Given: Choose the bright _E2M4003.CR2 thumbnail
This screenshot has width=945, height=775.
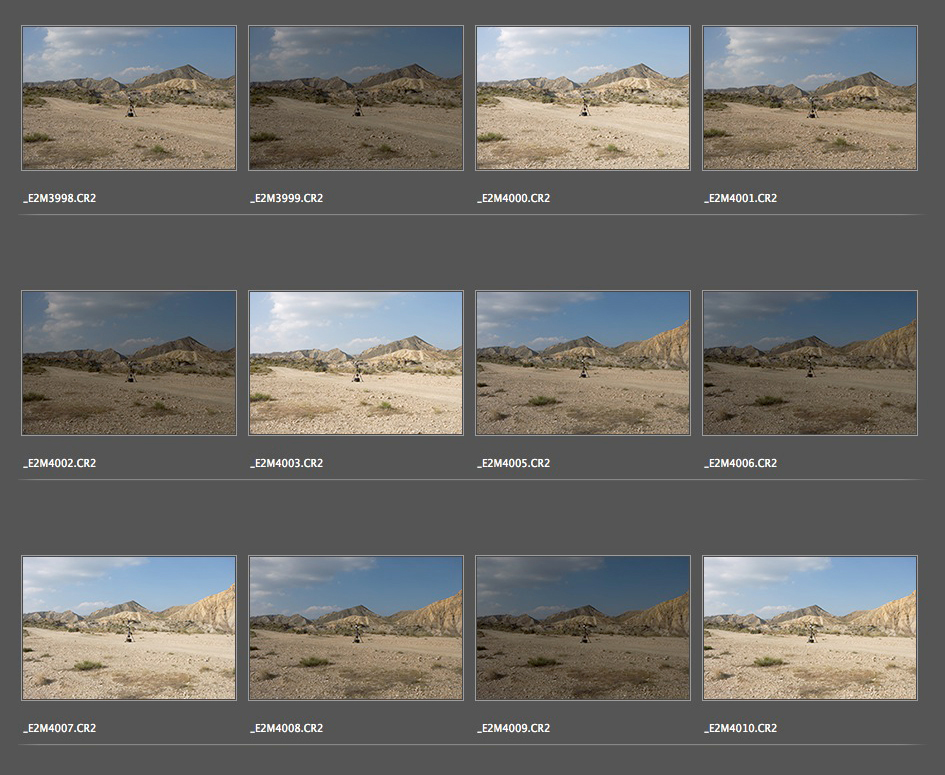Looking at the screenshot, I should 356,363.
